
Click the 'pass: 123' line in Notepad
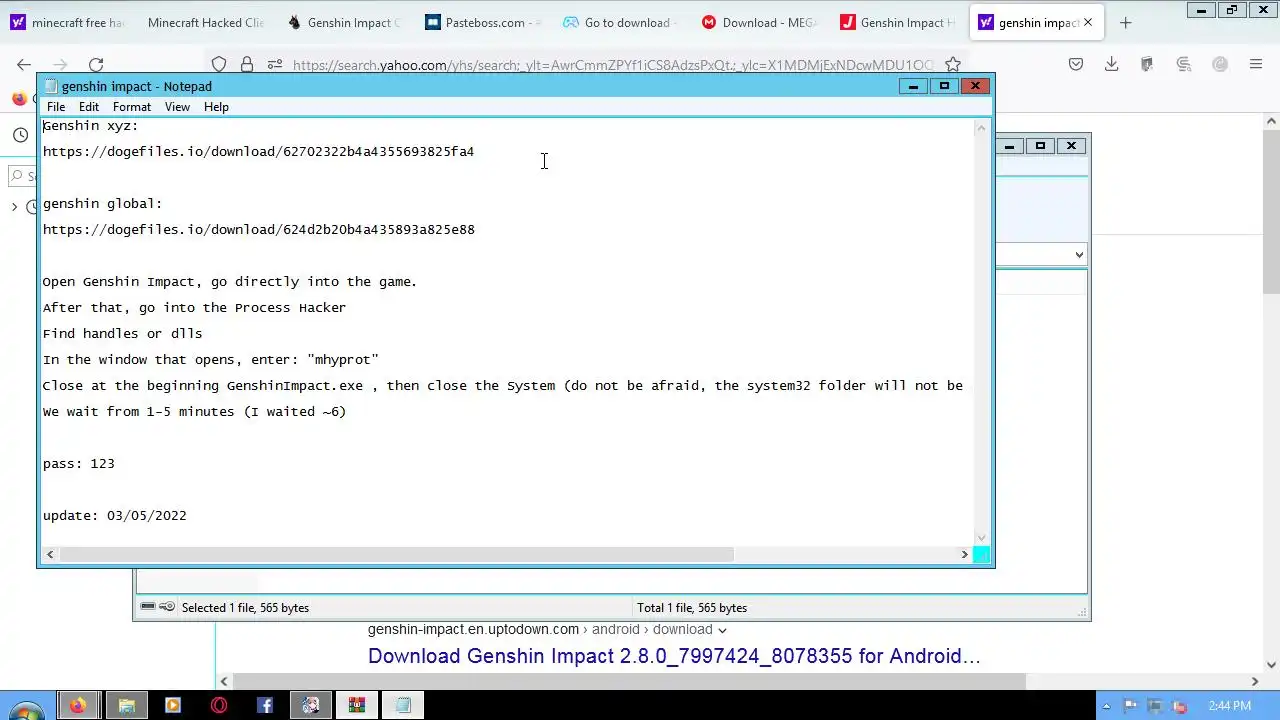pyautogui.click(x=79, y=464)
